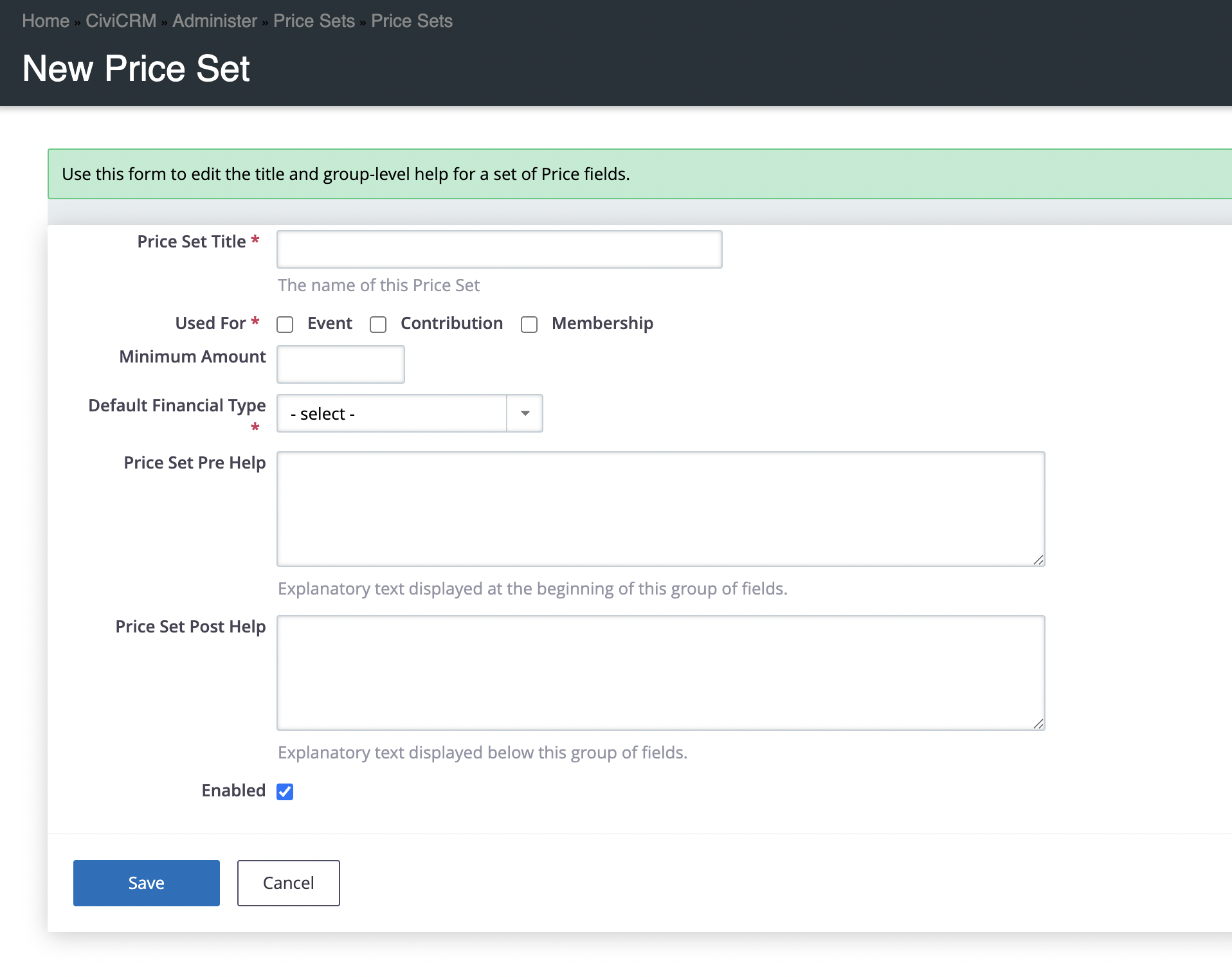
Task: Grab the Pre Help textarea resize handle
Action: click(1038, 560)
